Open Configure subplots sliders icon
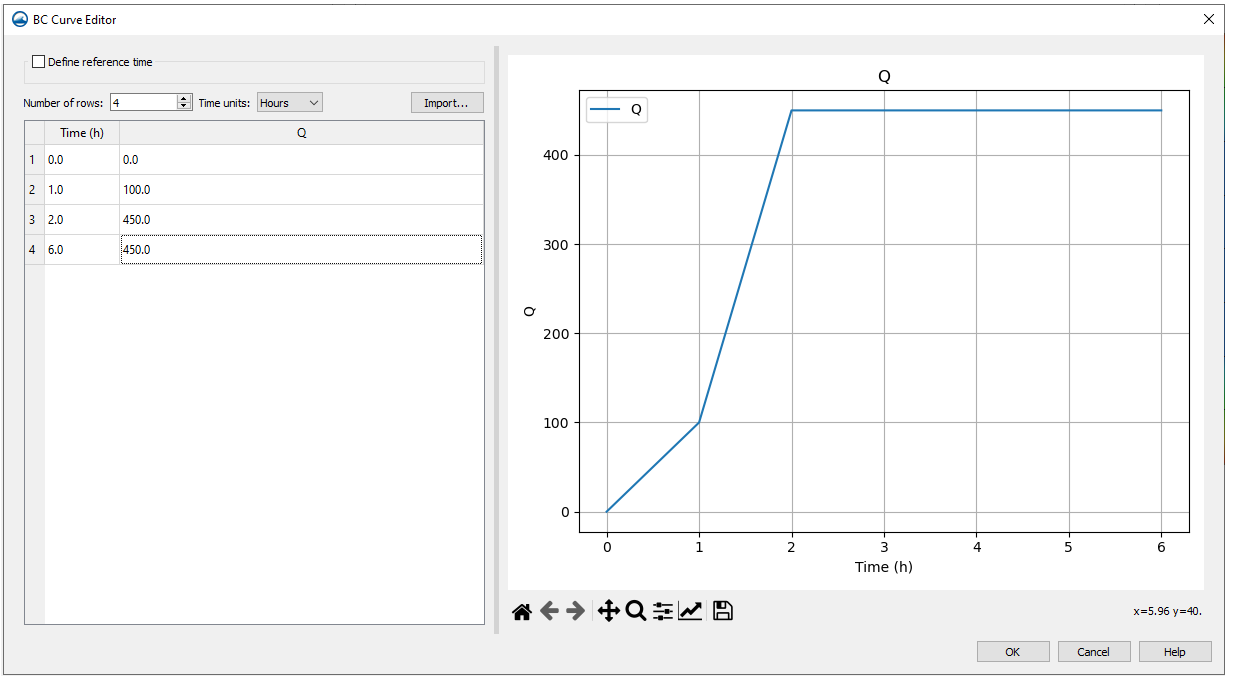 [663, 611]
